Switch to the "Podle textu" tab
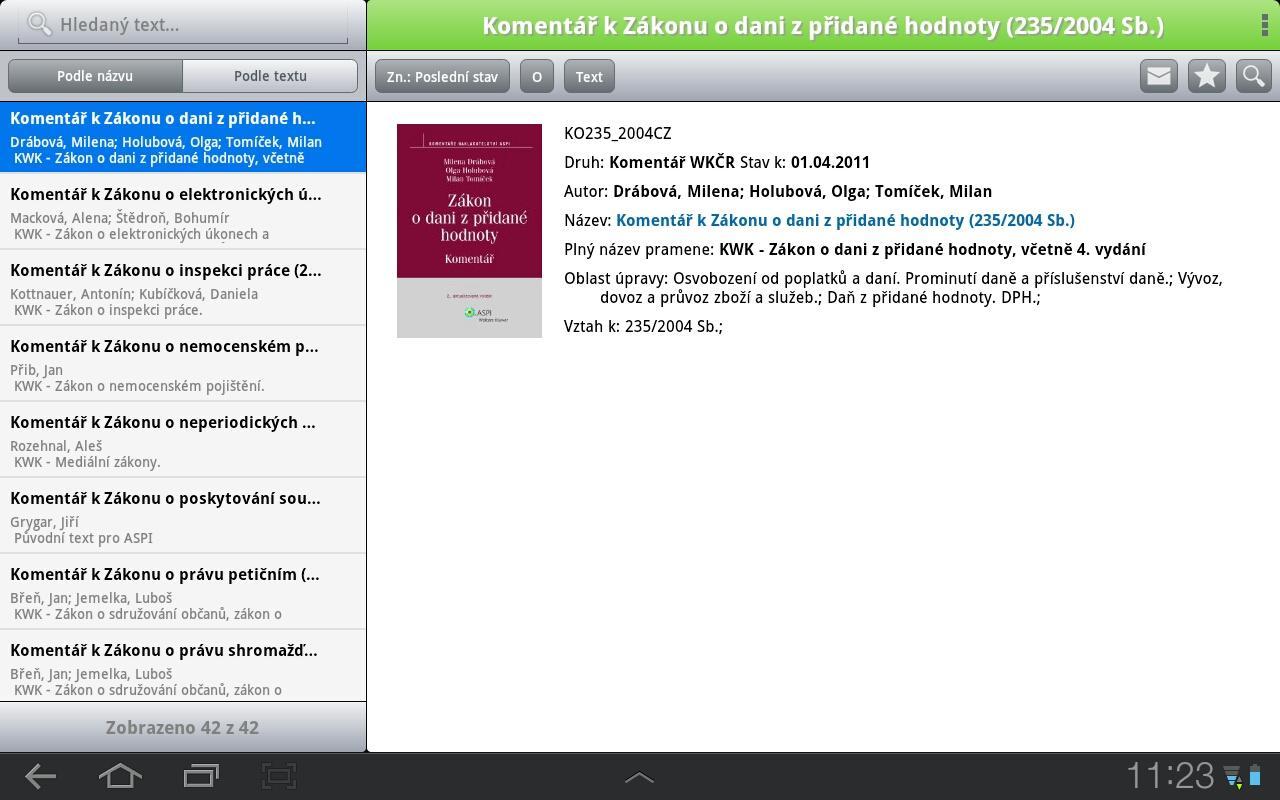Viewport: 1280px width, 800px height. (x=269, y=75)
